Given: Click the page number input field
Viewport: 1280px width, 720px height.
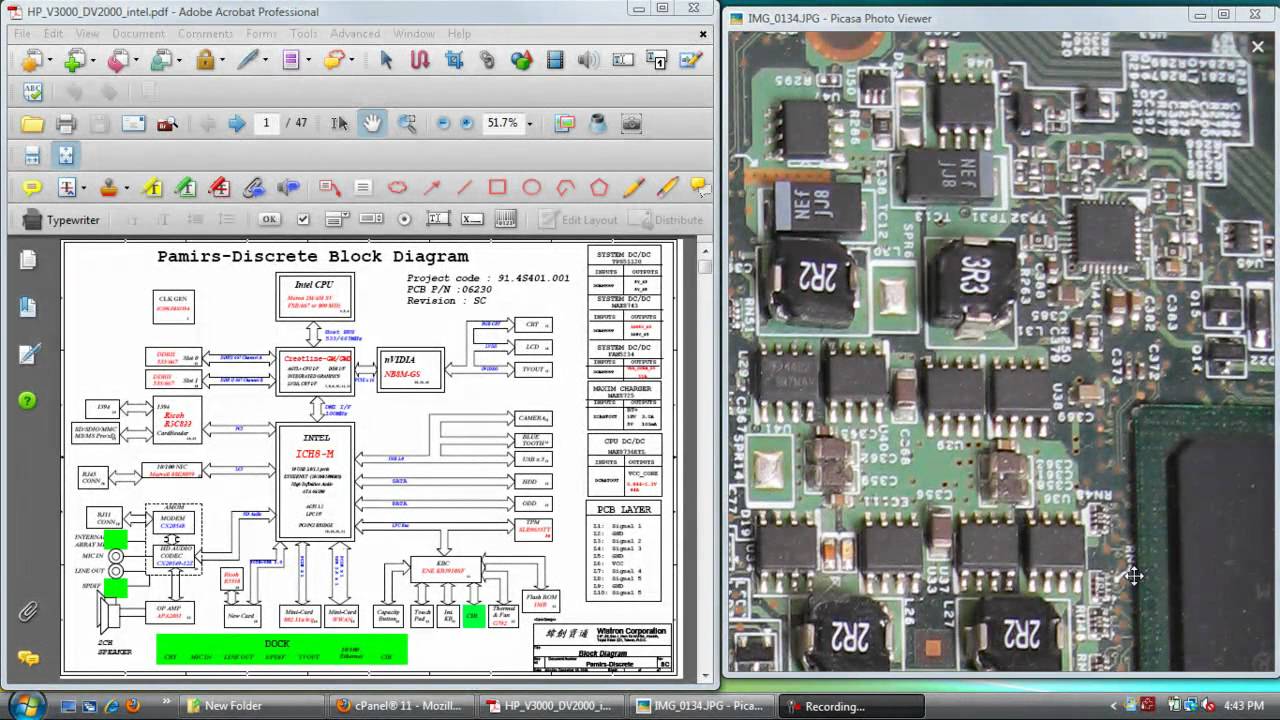Looking at the screenshot, I should [x=265, y=123].
